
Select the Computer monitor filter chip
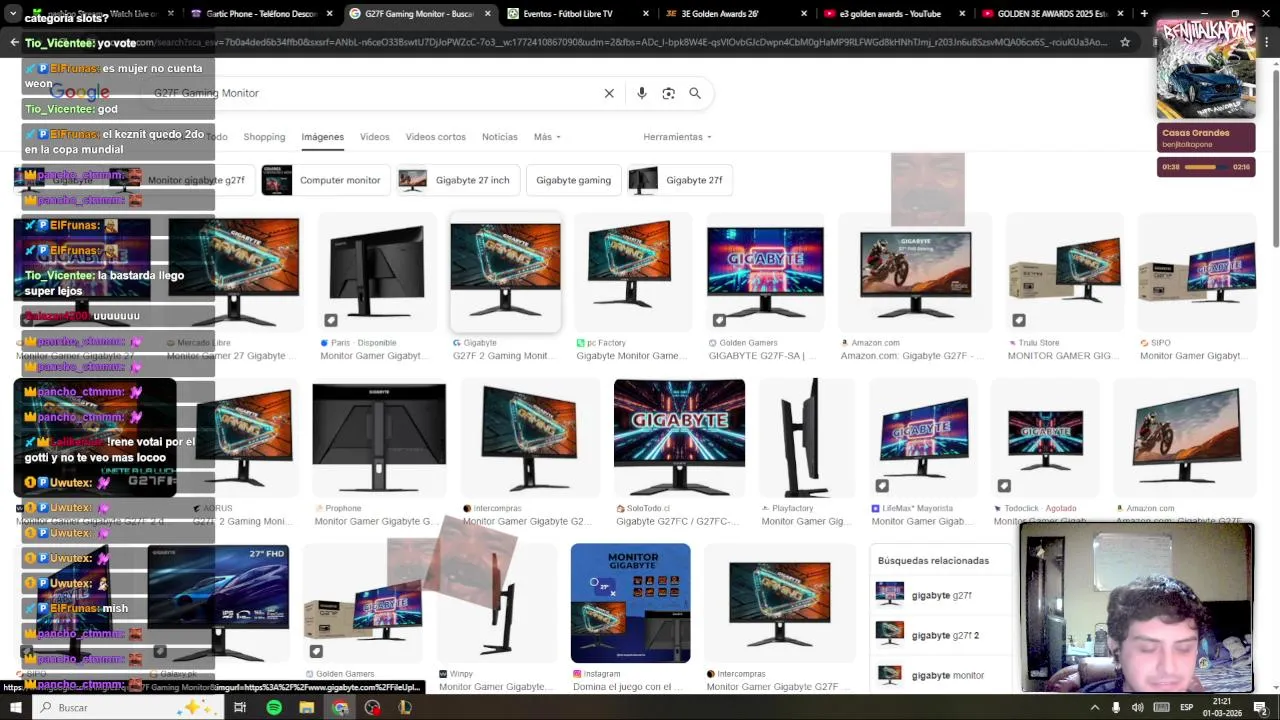coord(324,180)
